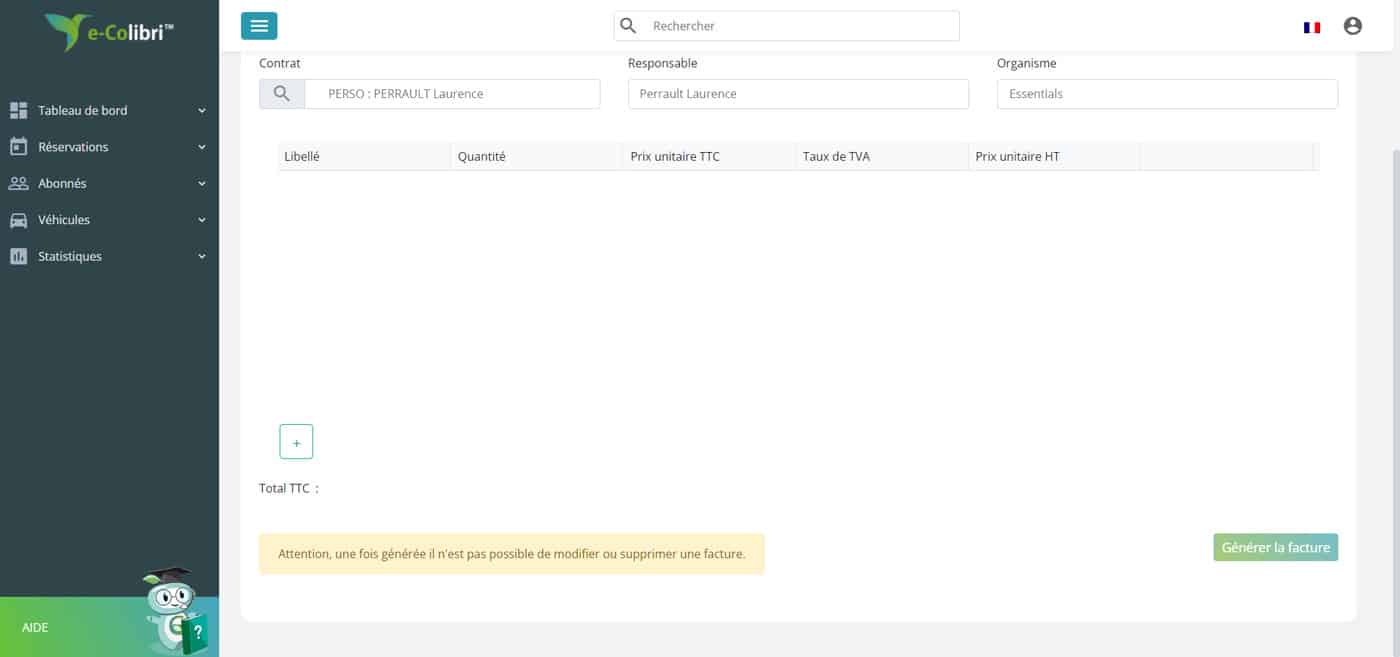Expand the Véhicules chevron
Image resolution: width=1400 pixels, height=657 pixels.
click(x=202, y=220)
